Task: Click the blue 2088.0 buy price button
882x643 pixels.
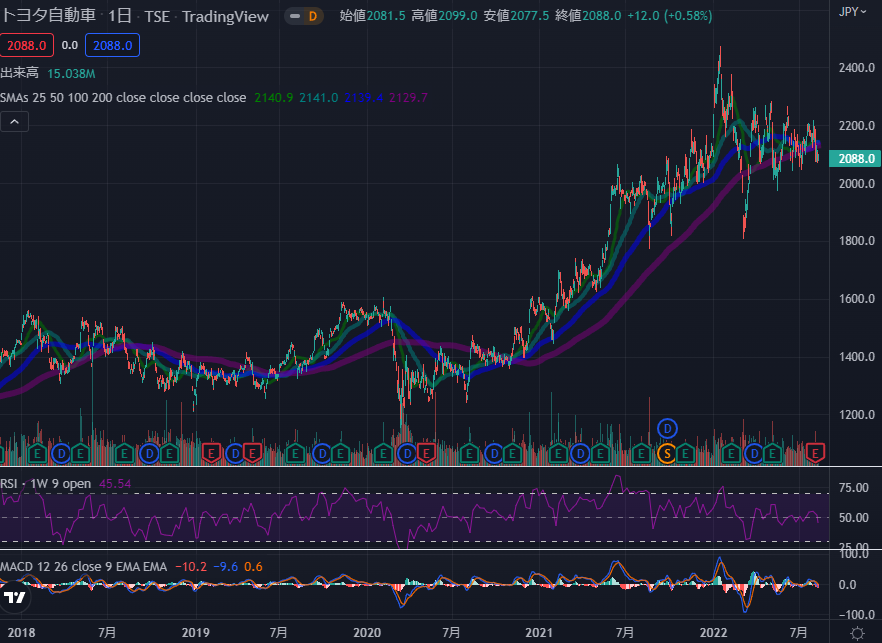Action: [x=112, y=46]
